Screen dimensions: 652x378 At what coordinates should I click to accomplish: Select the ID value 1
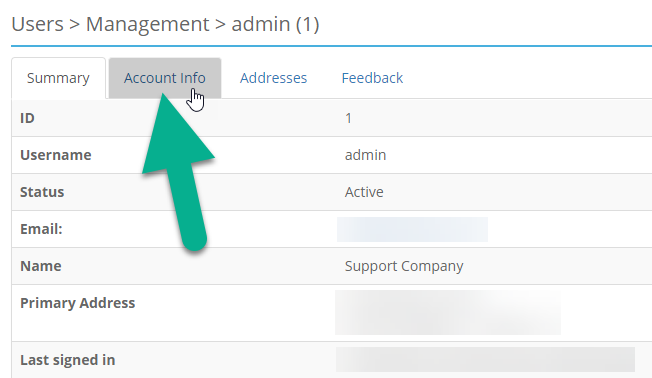click(348, 118)
